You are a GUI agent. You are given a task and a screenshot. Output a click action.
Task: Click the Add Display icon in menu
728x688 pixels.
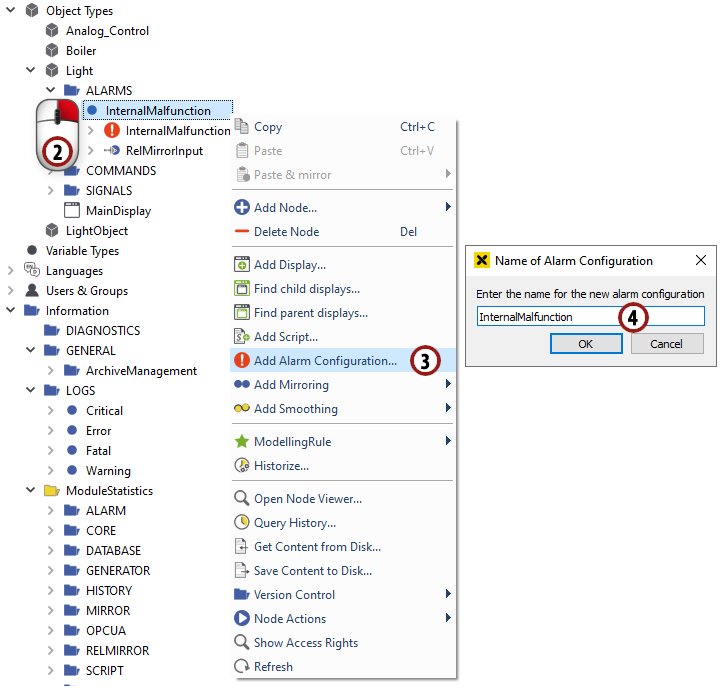click(241, 265)
